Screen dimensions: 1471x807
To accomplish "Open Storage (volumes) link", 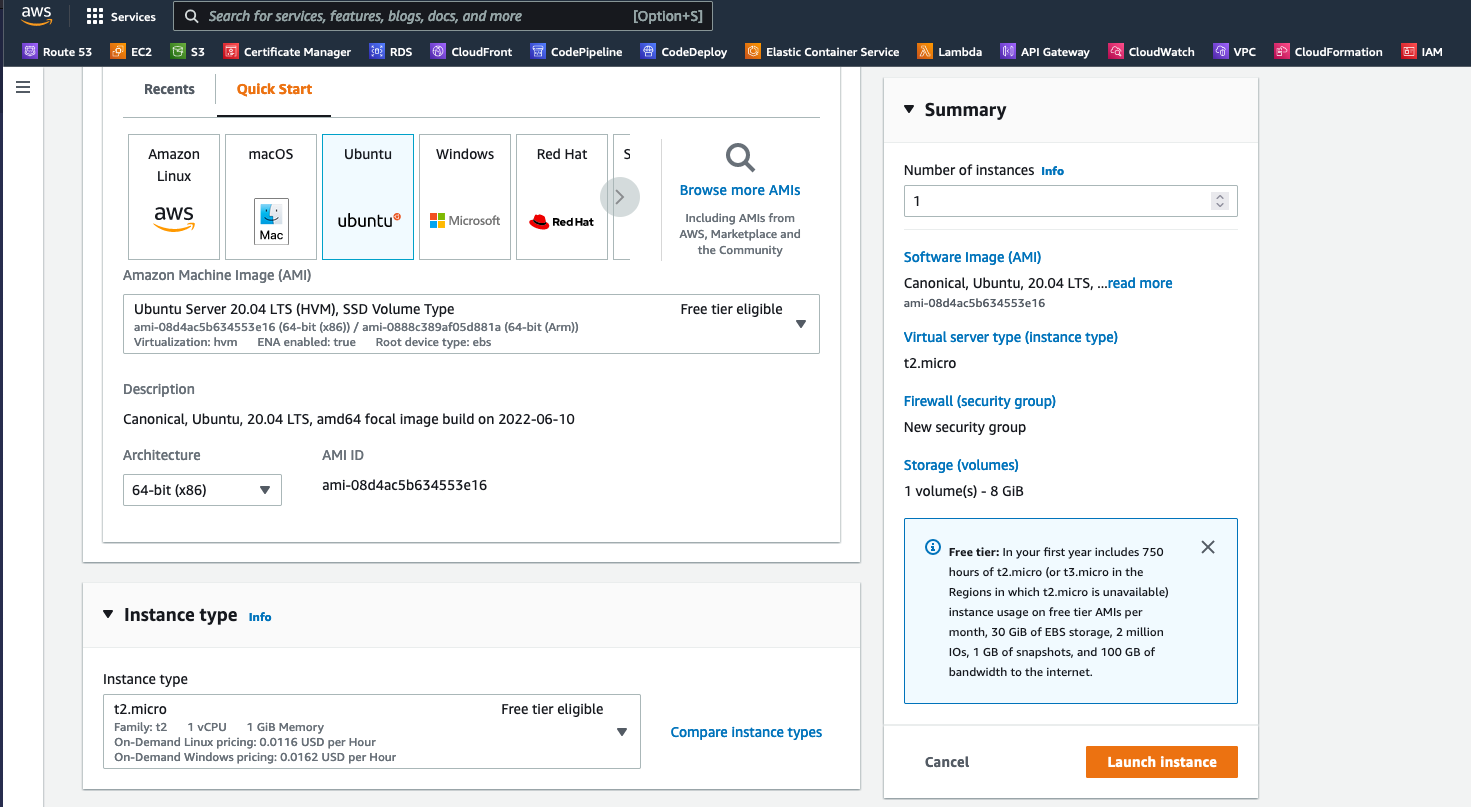I will coord(961,465).
